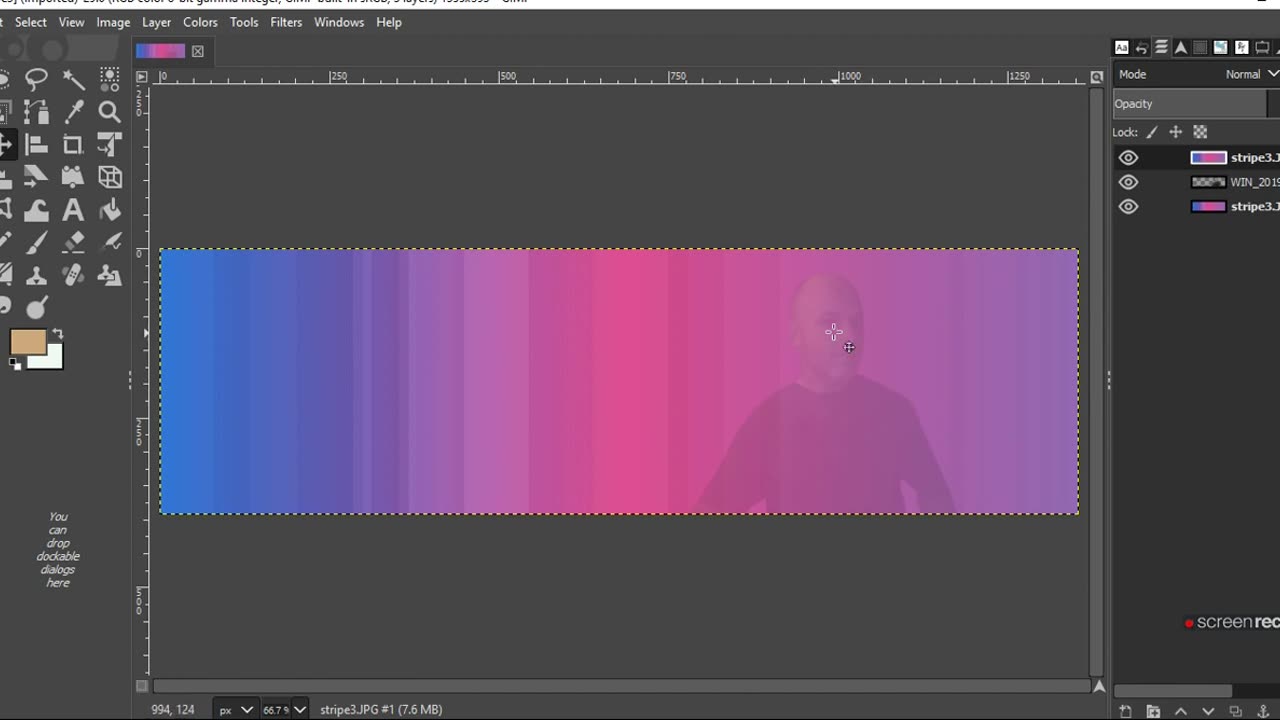
Task: Open ruler corner image menu arrow
Action: point(141,76)
